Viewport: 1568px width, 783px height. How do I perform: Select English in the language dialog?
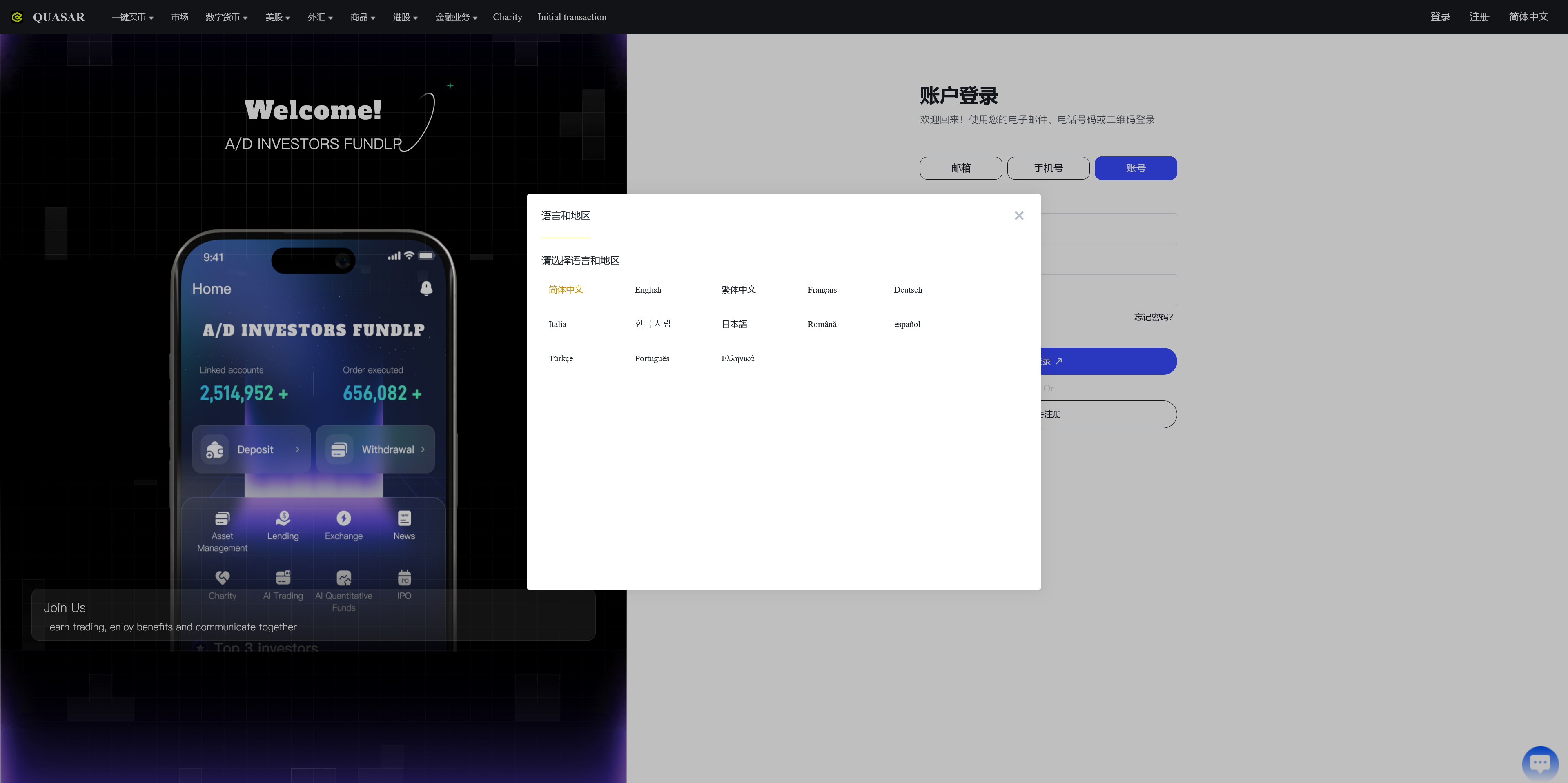(648, 289)
